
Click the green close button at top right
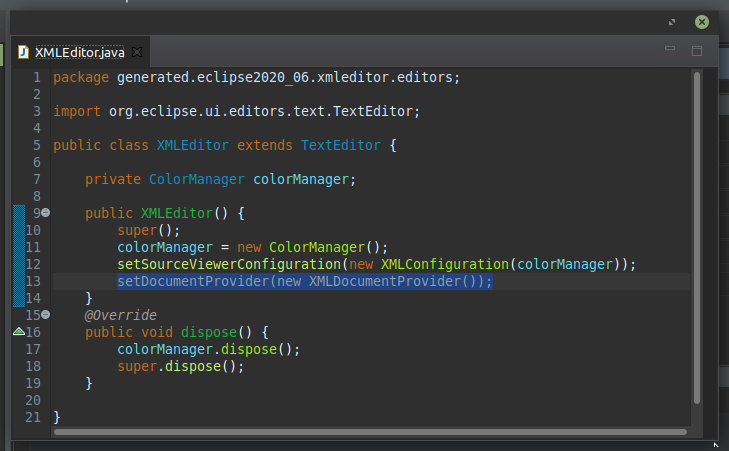(x=702, y=22)
